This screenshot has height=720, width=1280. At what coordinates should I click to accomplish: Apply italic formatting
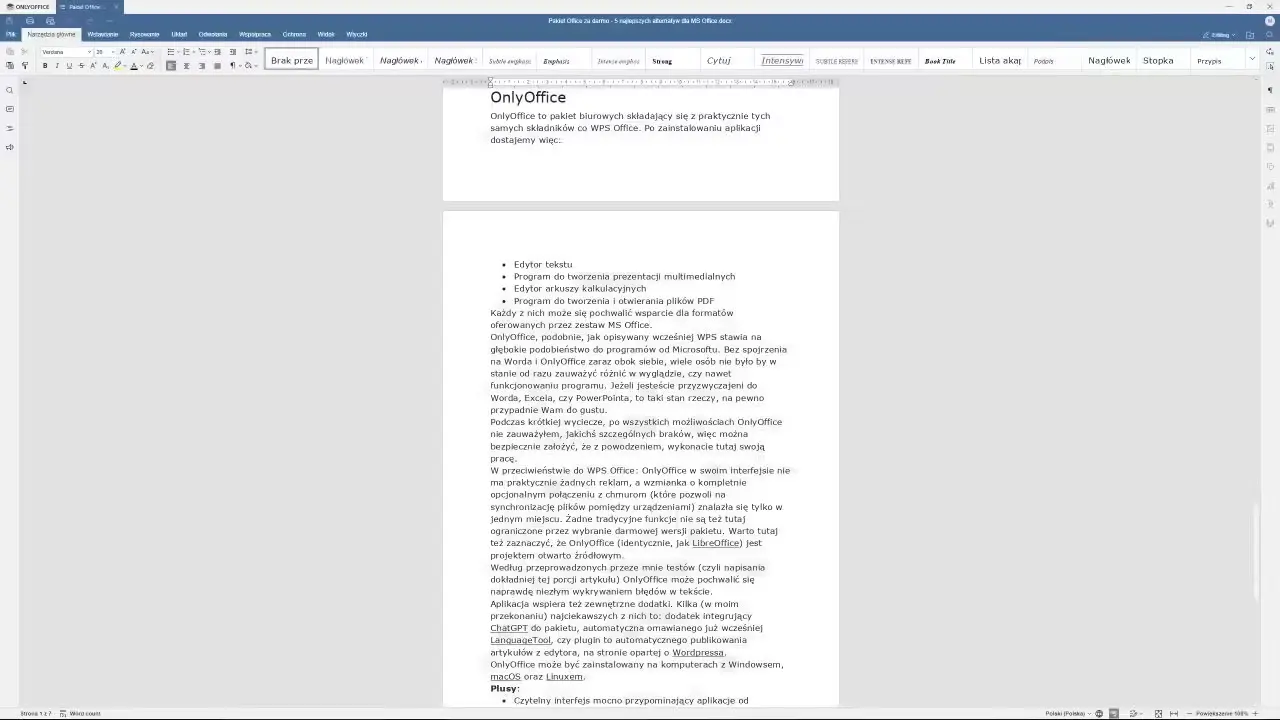[57, 66]
